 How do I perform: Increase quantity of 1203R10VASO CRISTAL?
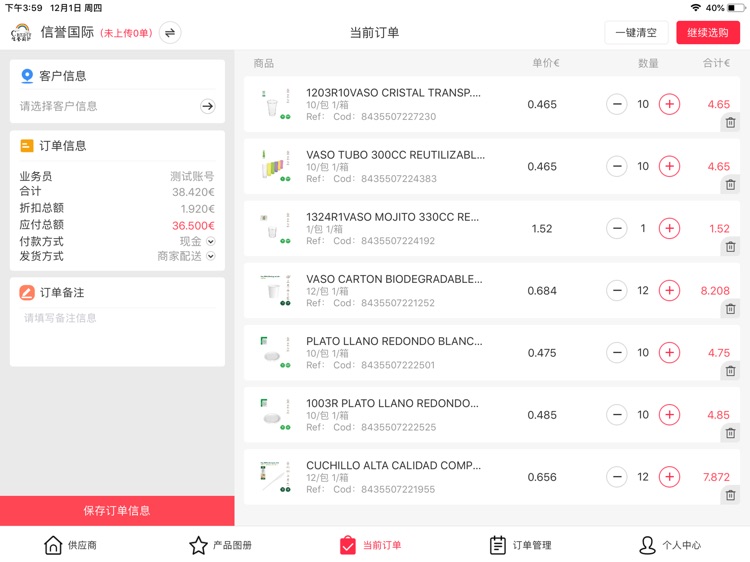click(x=670, y=104)
